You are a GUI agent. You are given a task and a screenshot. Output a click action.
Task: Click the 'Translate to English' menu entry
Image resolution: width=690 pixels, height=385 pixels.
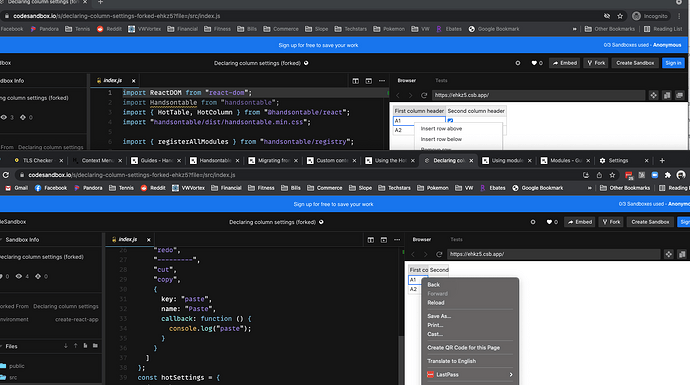tap(451, 361)
